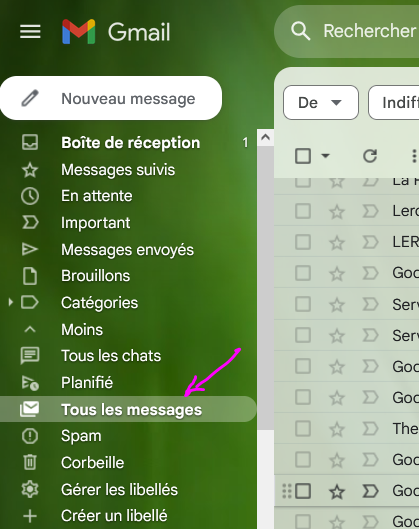Screen dimensions: 419x529
Task: Select Tous les messages
Action: point(128,409)
